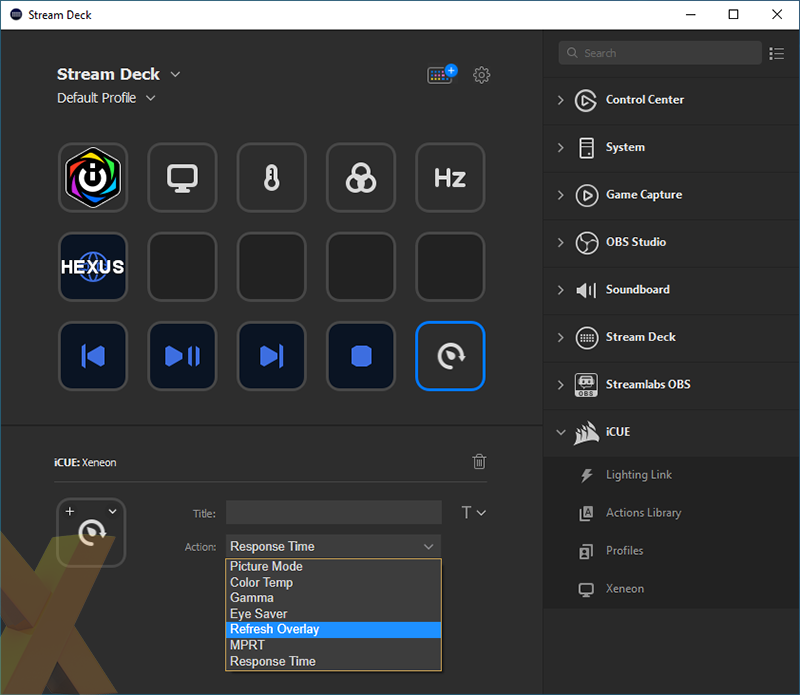
Task: Maximize the Stream Deck window
Action: [733, 15]
